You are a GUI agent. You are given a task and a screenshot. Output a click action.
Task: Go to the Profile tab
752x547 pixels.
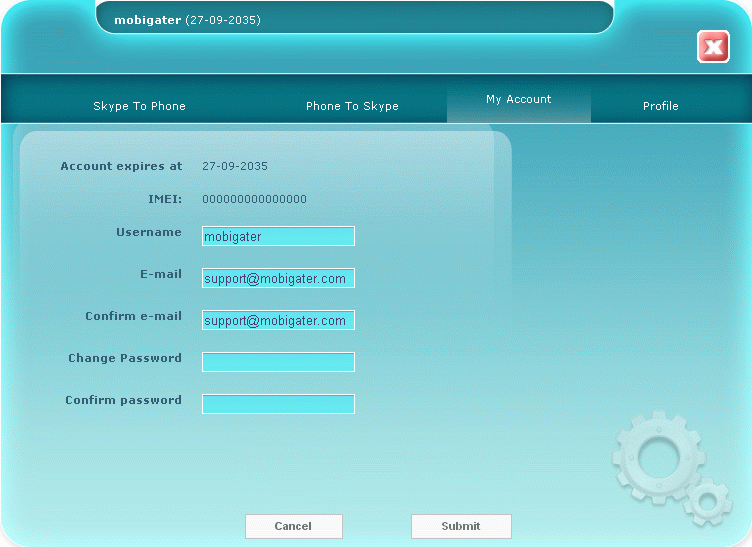(660, 106)
